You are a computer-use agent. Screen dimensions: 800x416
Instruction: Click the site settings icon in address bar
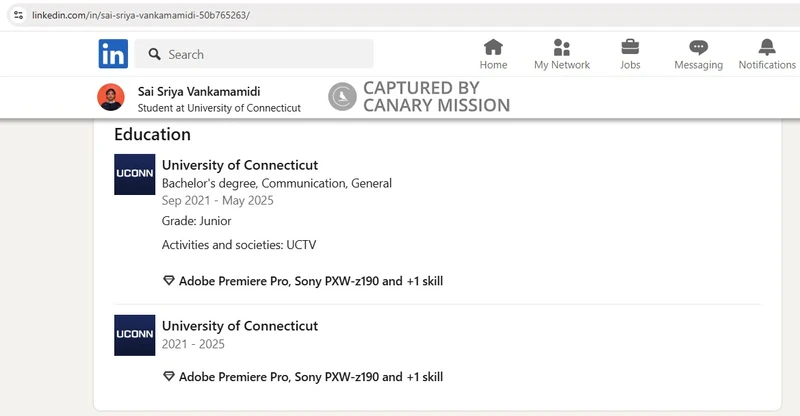coord(18,15)
